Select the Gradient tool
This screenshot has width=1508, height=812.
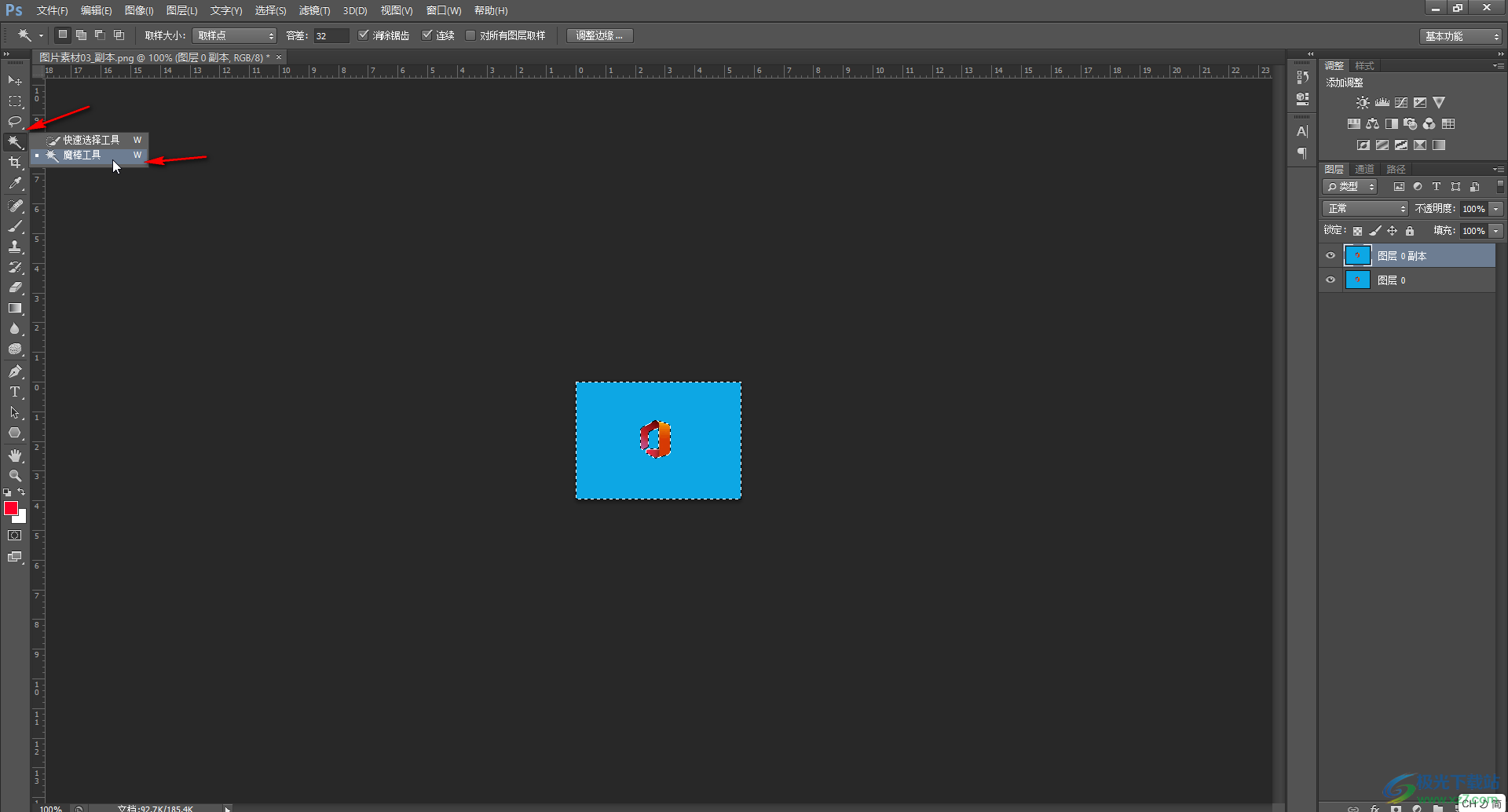(x=15, y=308)
